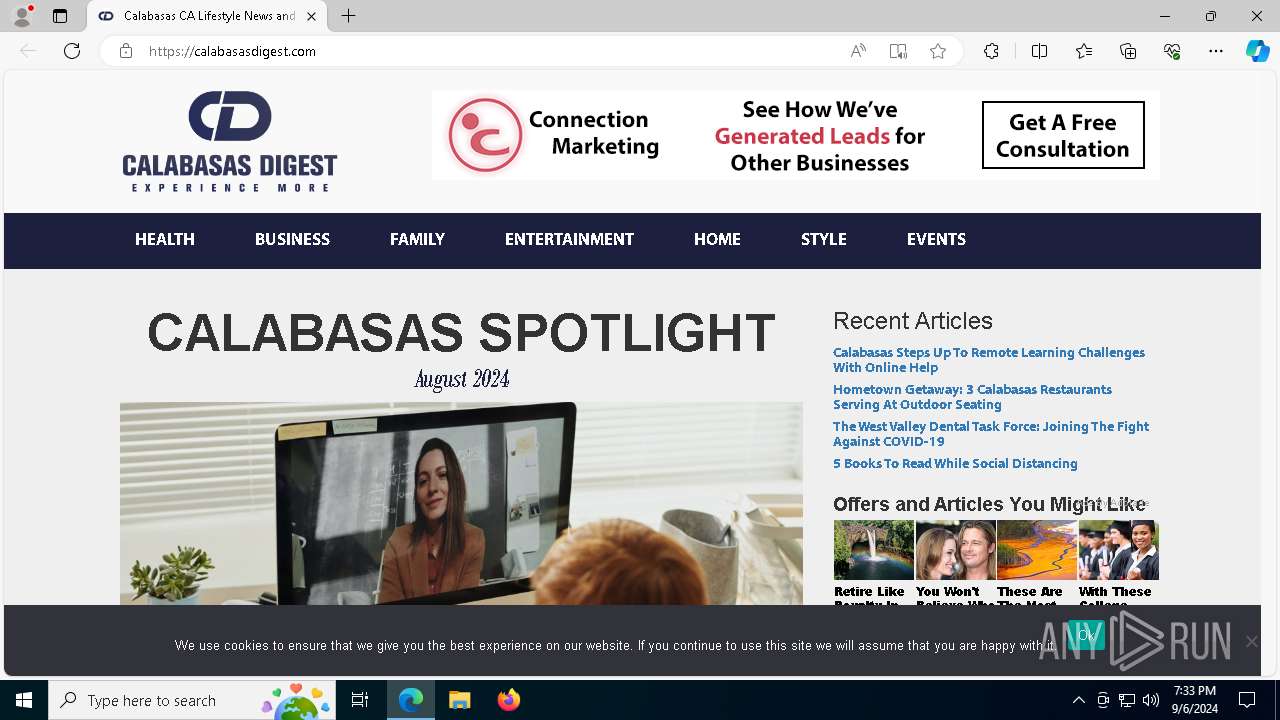
Task: Open the Collections icon
Action: pyautogui.click(x=1128, y=51)
